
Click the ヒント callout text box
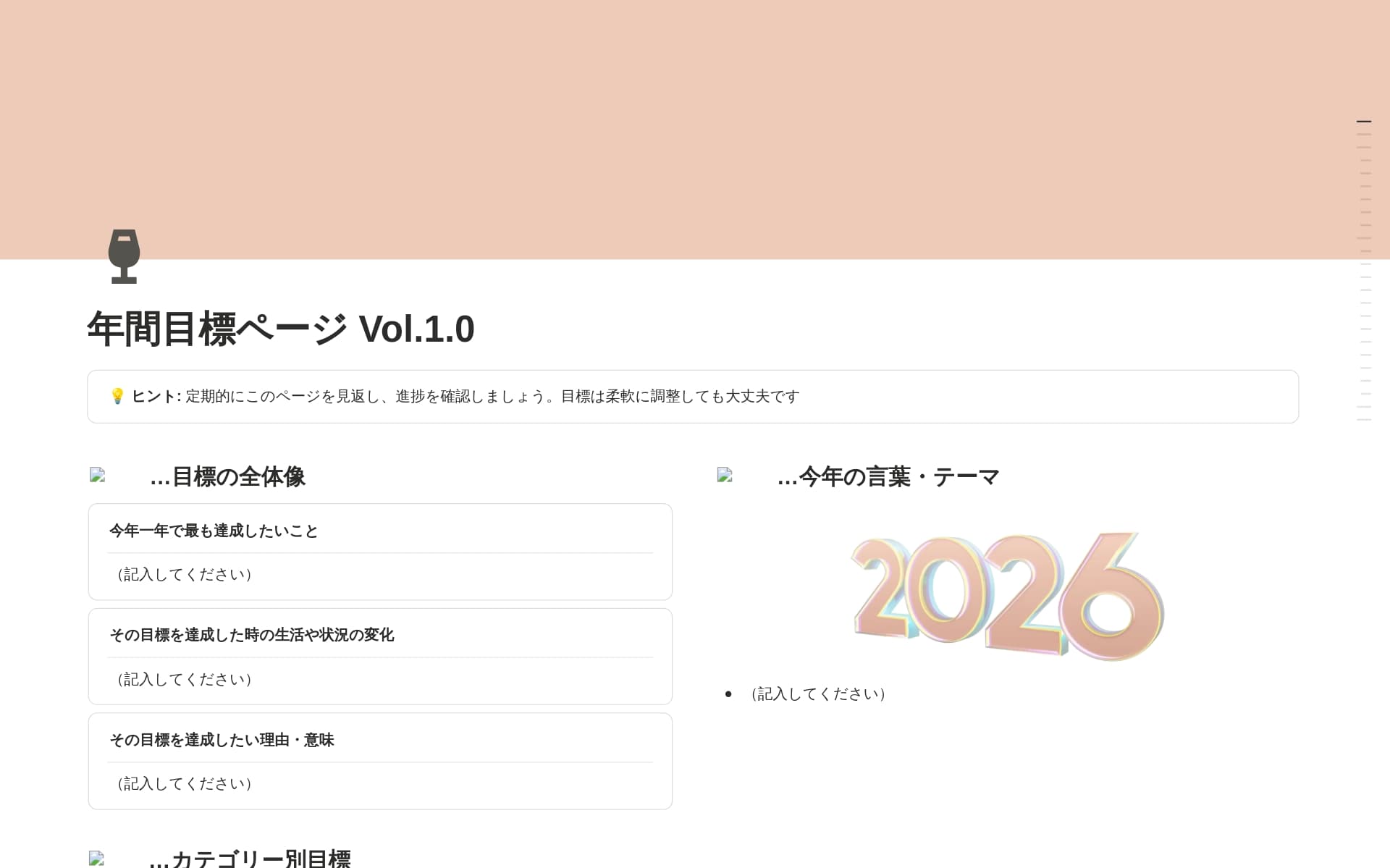693,397
